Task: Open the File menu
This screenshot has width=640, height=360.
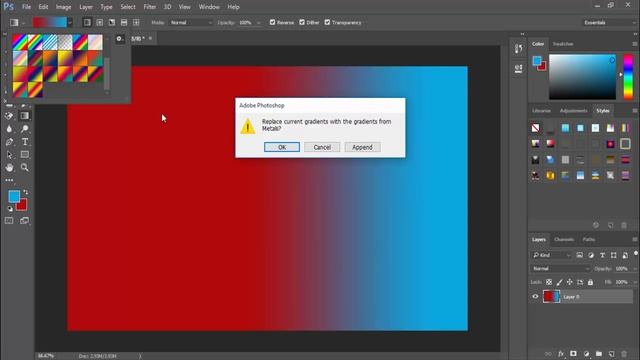Action: pyautogui.click(x=26, y=7)
